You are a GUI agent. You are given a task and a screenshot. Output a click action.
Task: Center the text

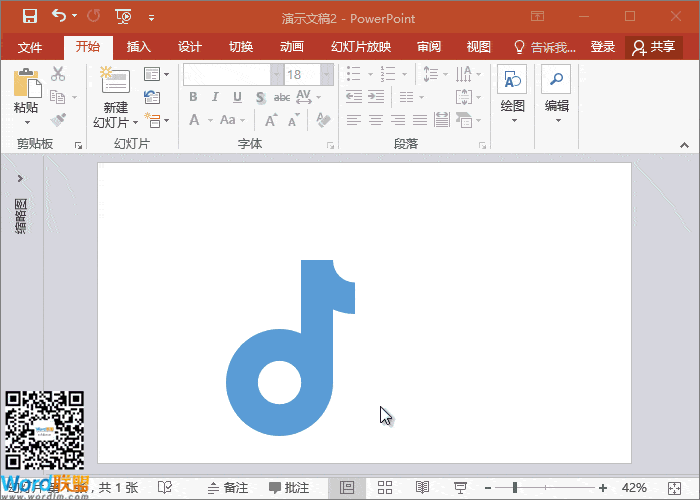[x=376, y=120]
